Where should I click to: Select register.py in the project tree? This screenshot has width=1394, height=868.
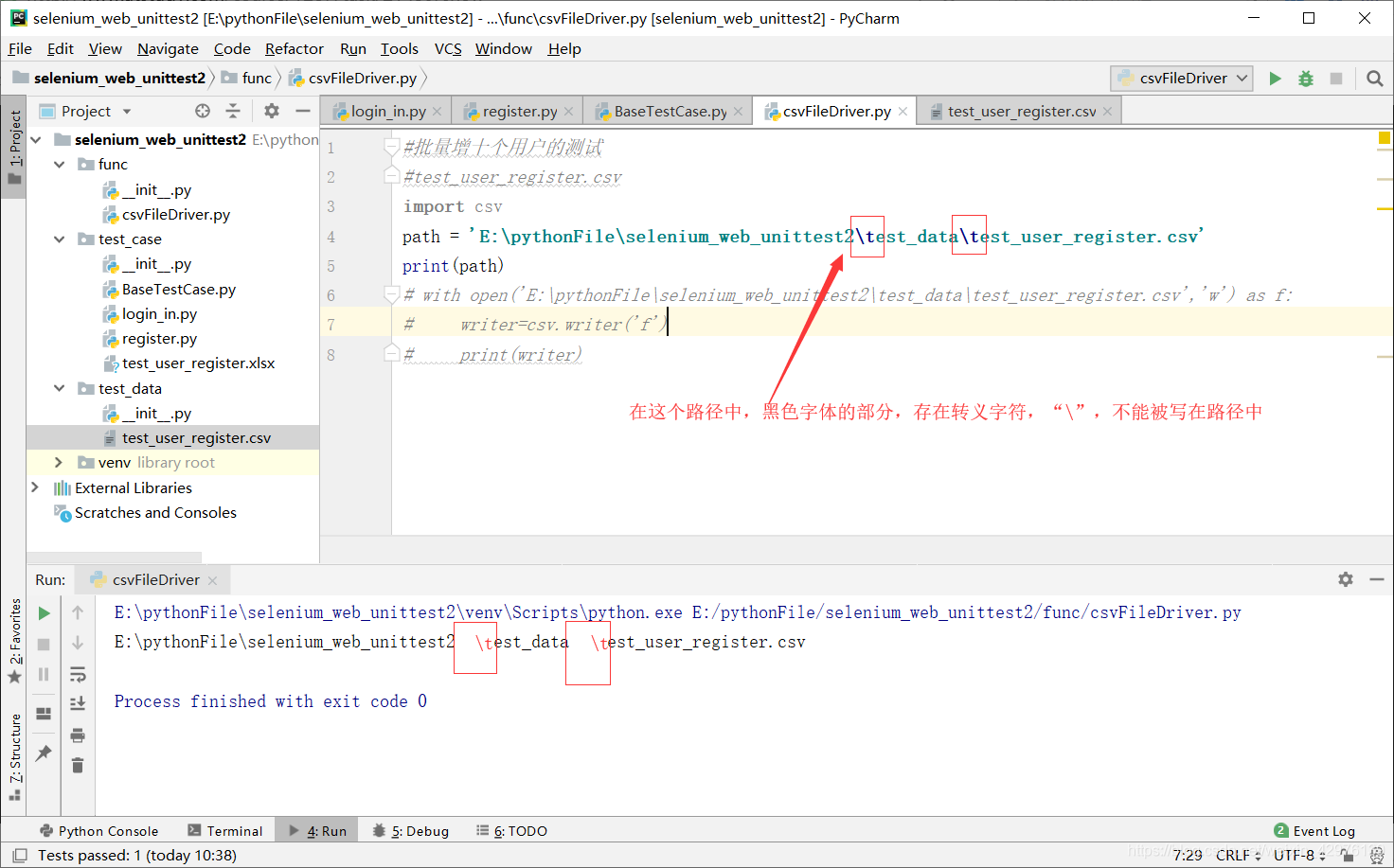pyautogui.click(x=159, y=339)
